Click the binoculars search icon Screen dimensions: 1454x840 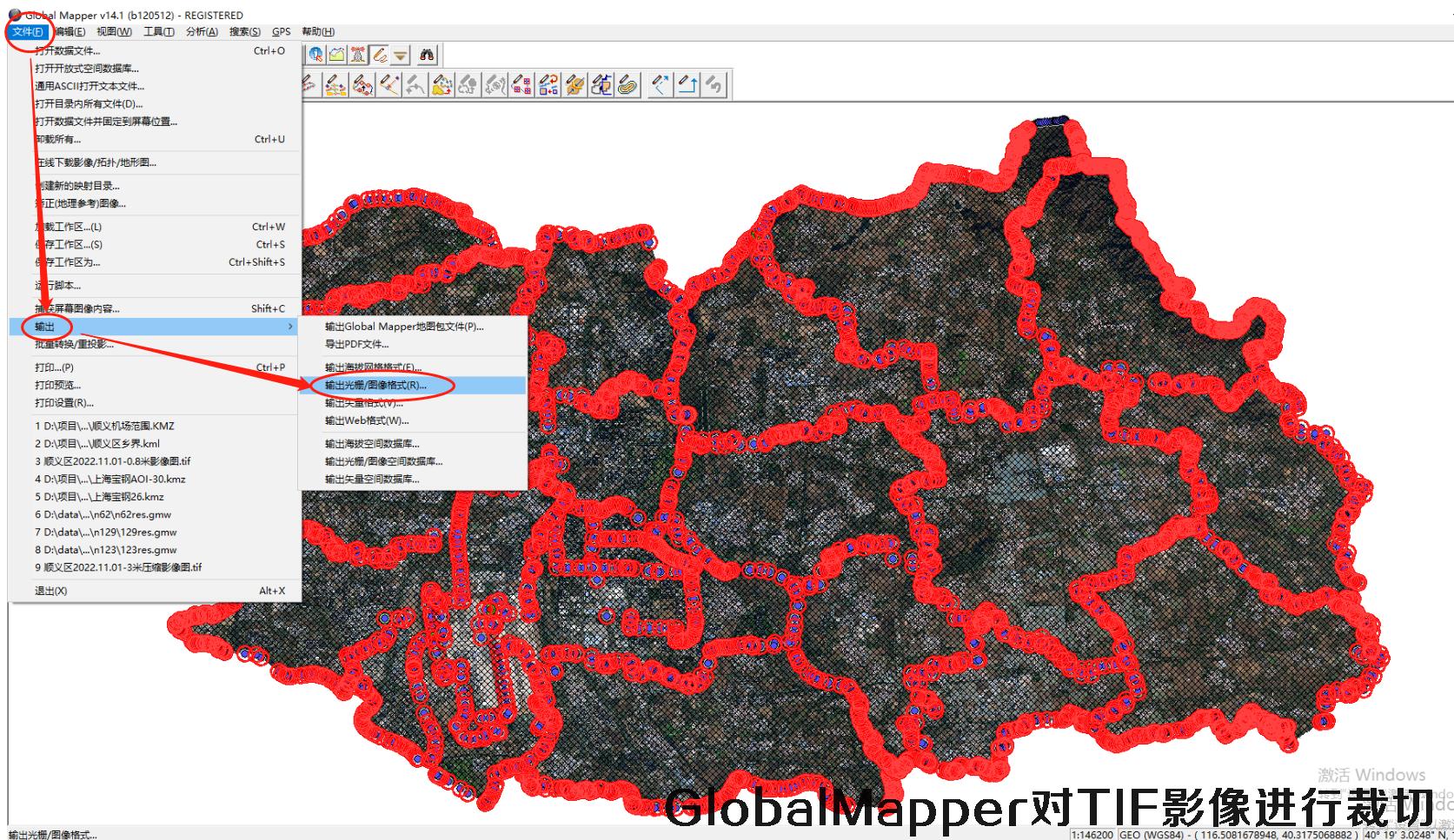click(x=427, y=56)
